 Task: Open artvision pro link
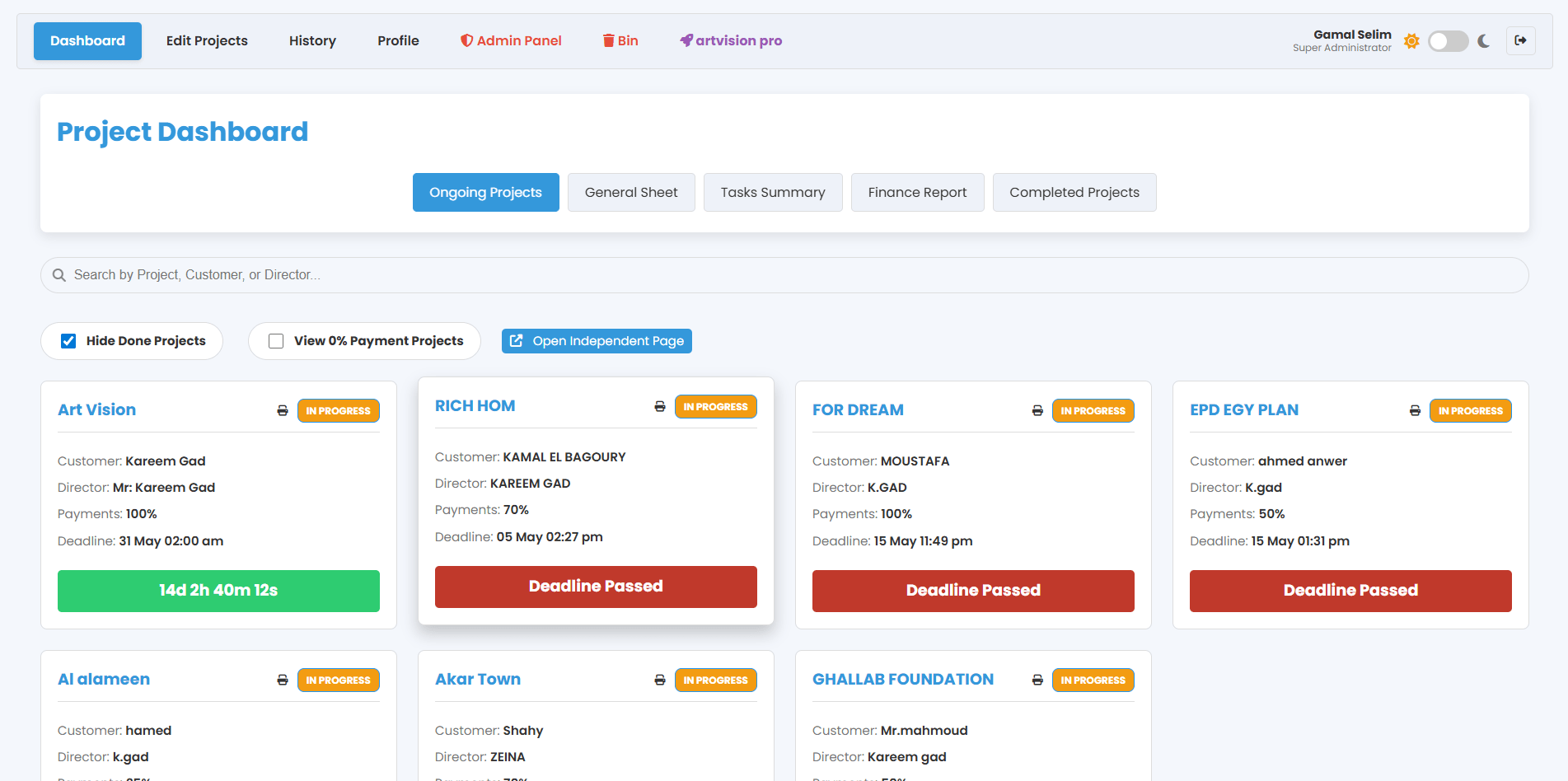pyautogui.click(x=731, y=41)
